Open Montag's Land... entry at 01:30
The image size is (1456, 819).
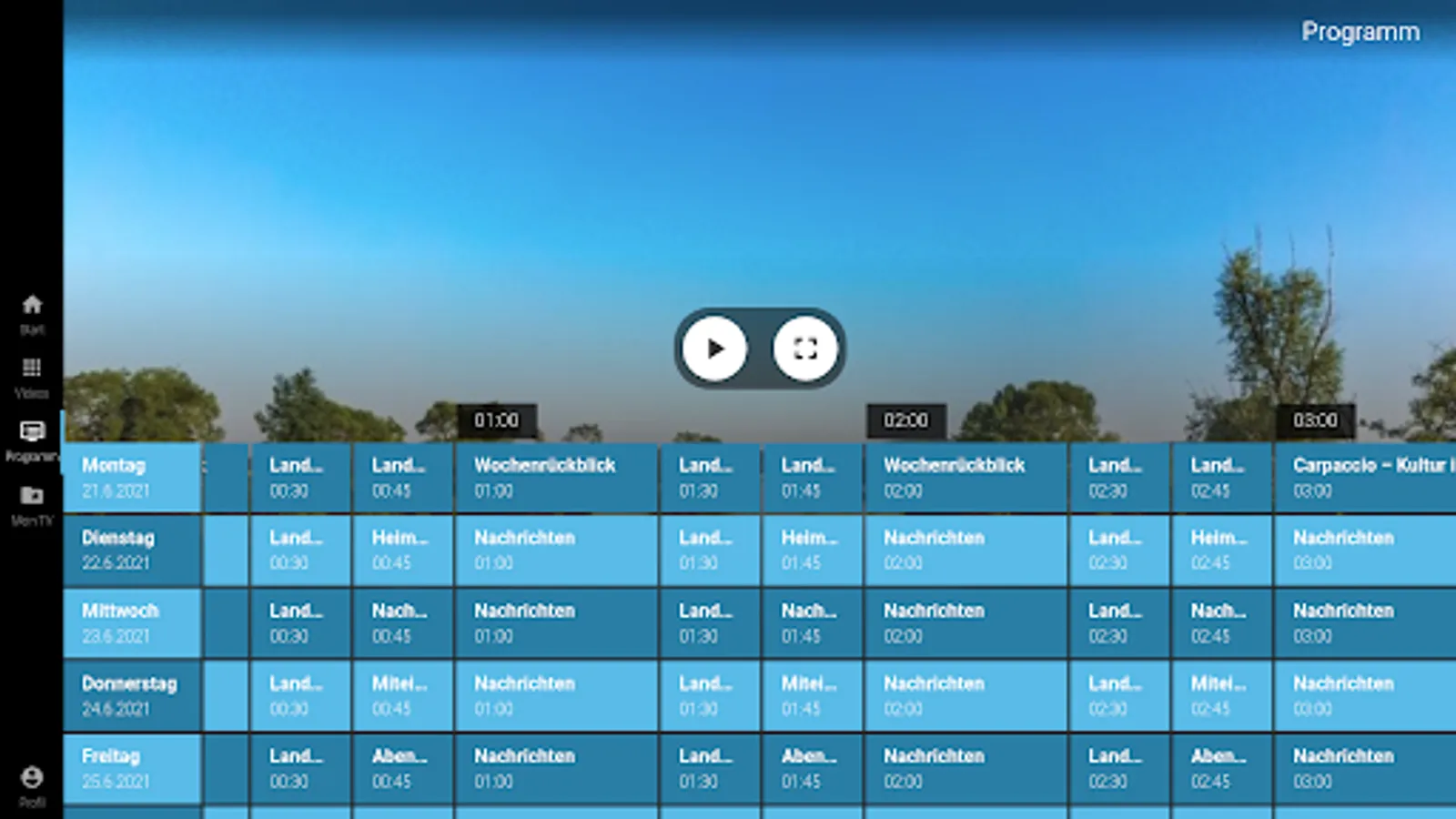(711, 478)
